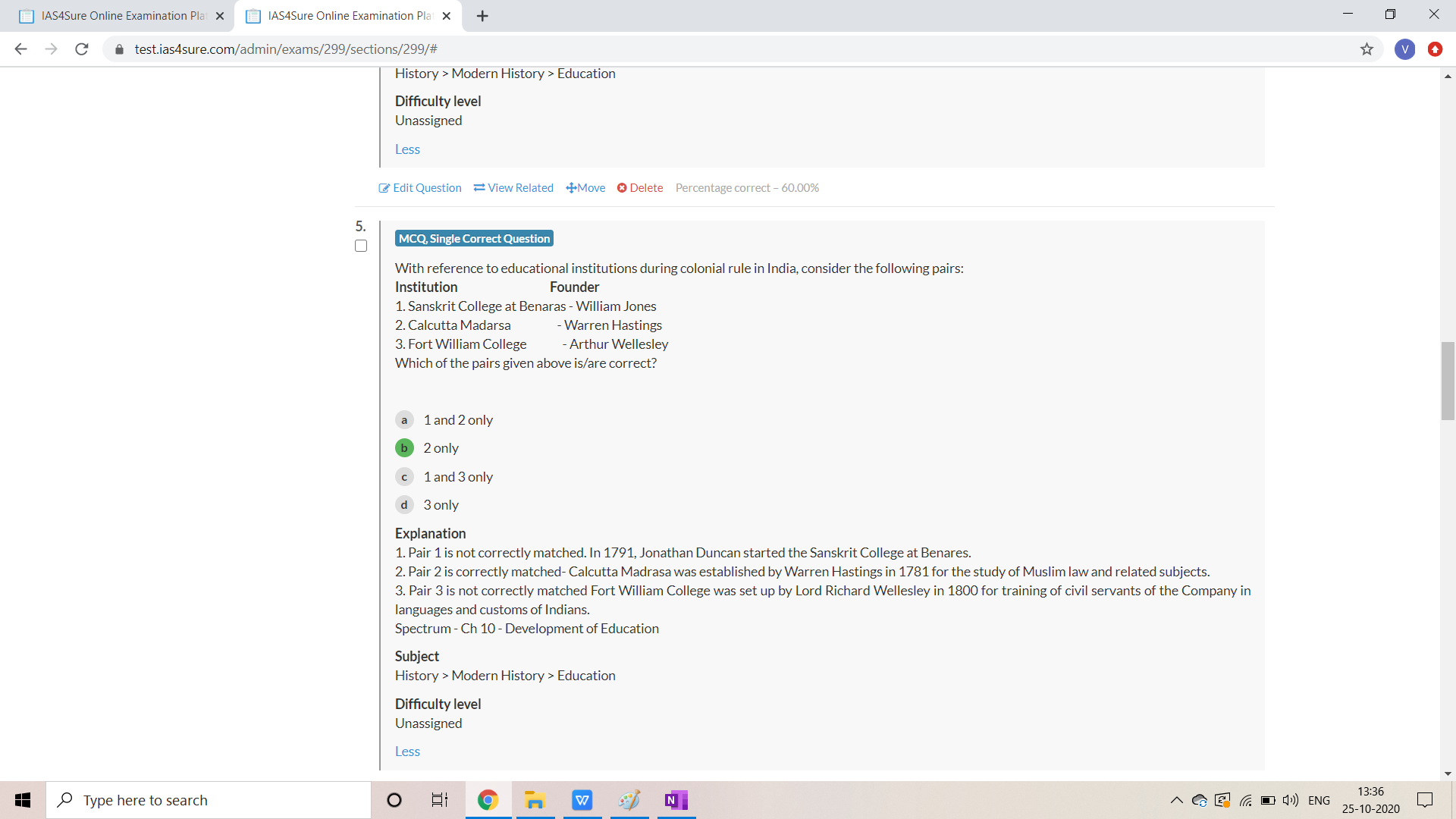Image resolution: width=1456 pixels, height=819 pixels.
Task: Open the Chrome profile avatar
Action: click(1404, 49)
